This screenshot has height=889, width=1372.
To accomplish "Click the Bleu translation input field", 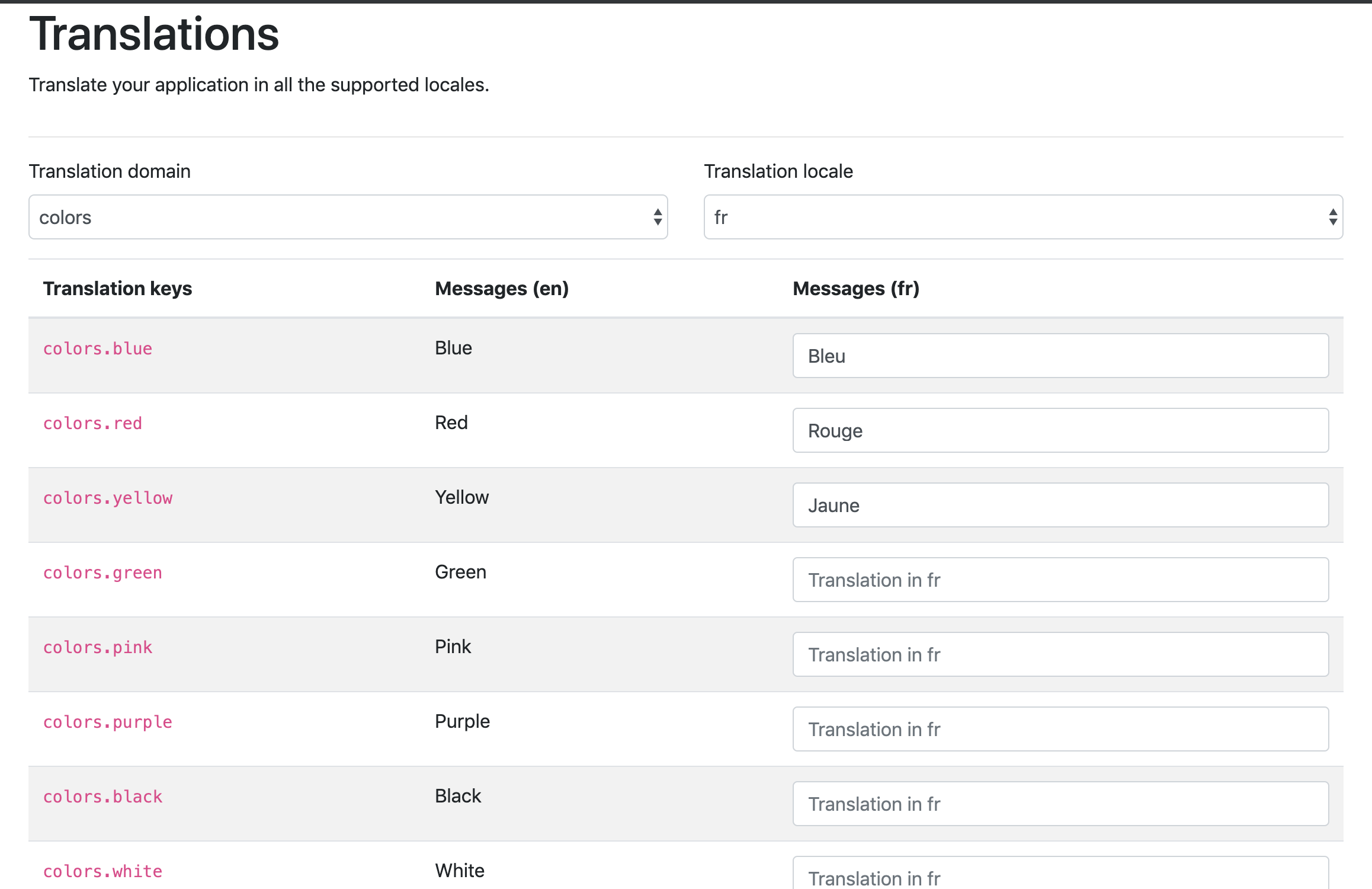I will click(1060, 356).
